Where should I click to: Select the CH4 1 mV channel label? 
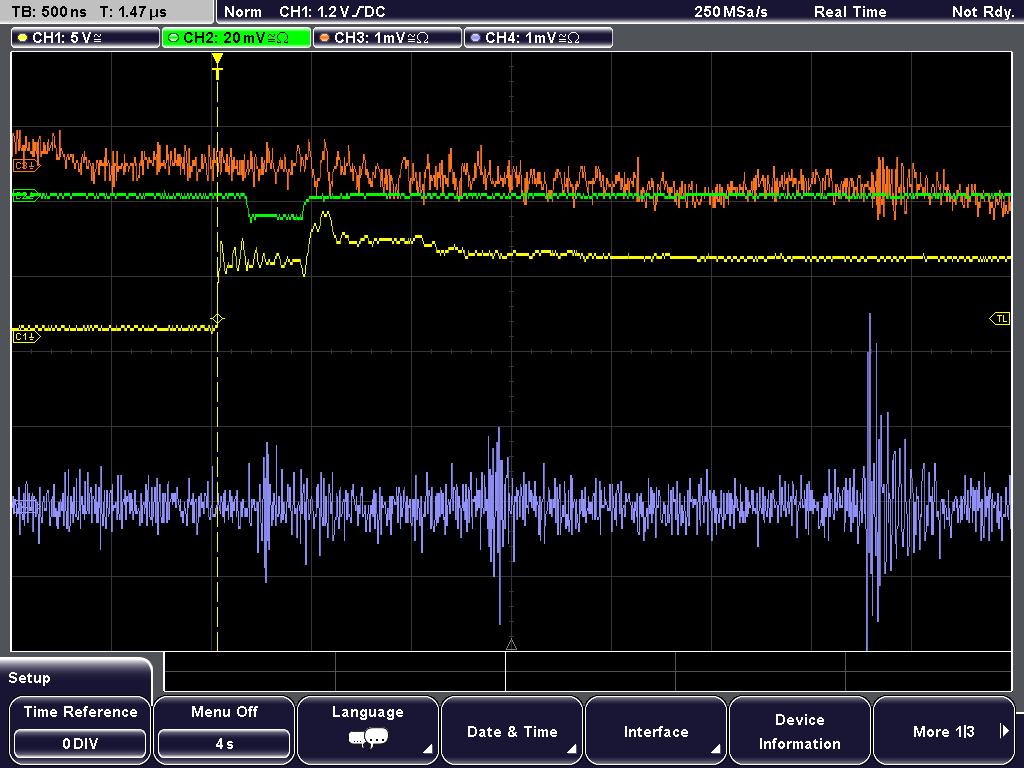(x=538, y=38)
